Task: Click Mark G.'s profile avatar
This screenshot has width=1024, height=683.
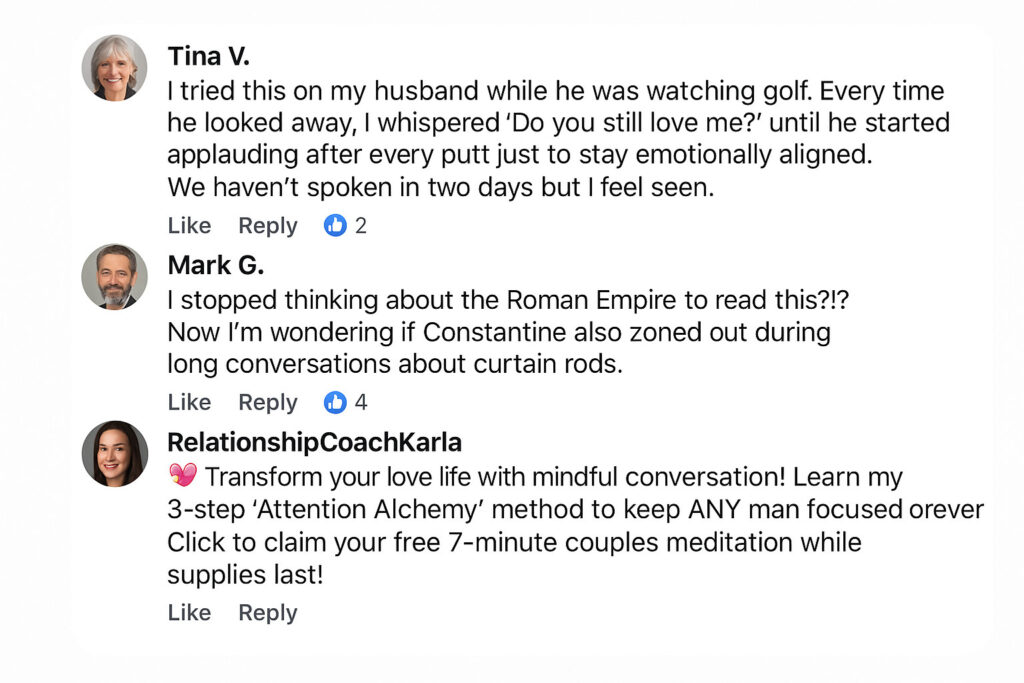Action: pyautogui.click(x=114, y=277)
